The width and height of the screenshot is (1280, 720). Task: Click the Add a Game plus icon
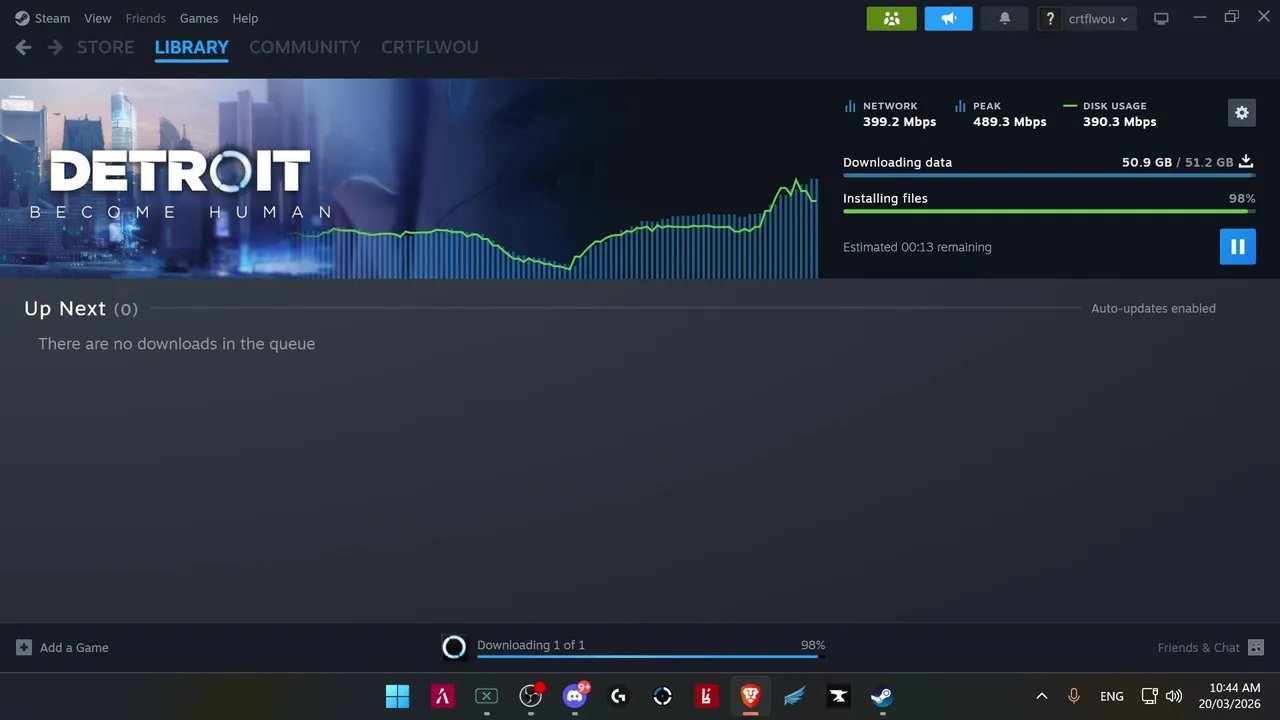[24, 648]
